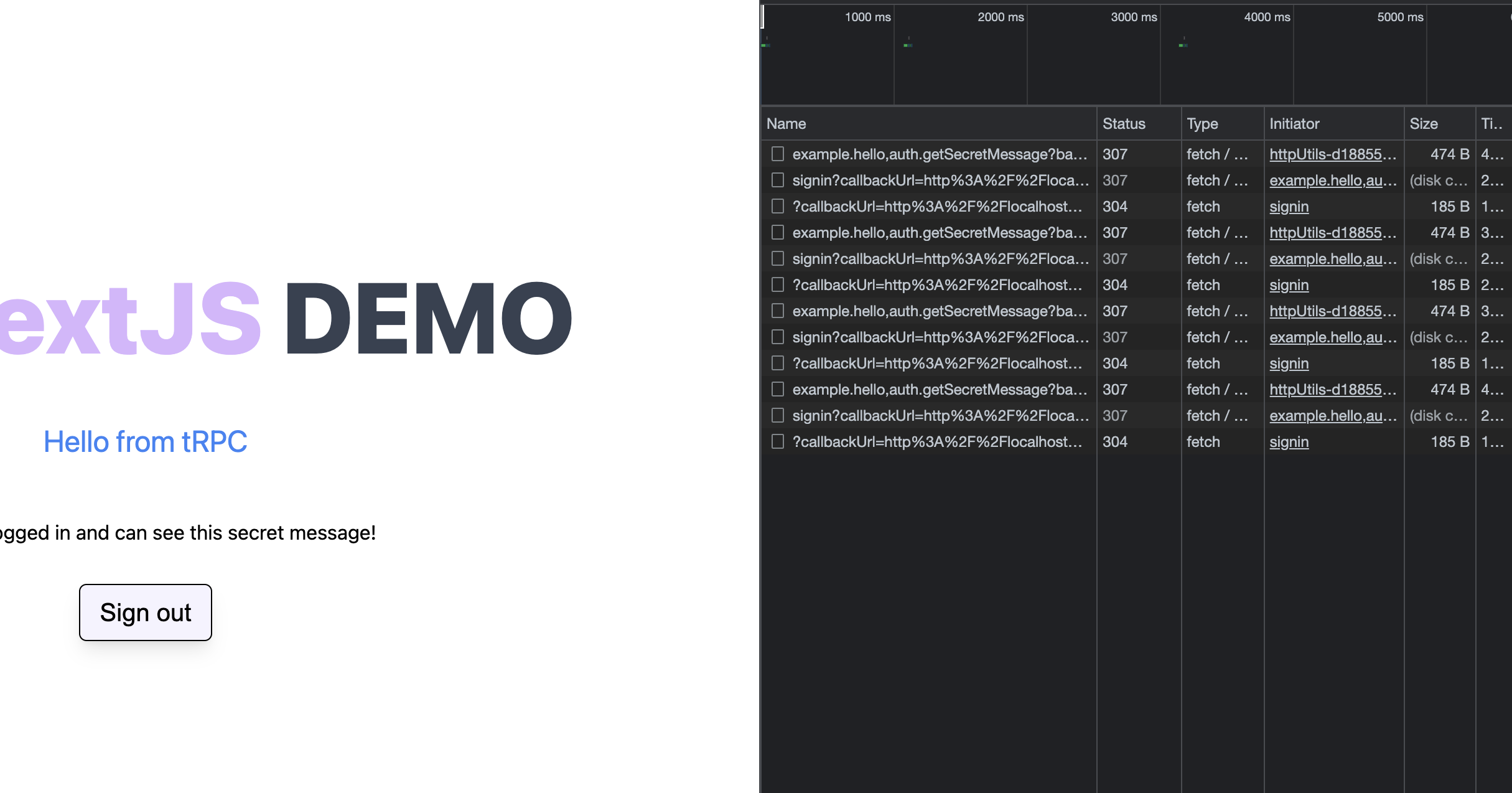This screenshot has height=793, width=1512.
Task: Click the Sign out button
Action: (145, 612)
